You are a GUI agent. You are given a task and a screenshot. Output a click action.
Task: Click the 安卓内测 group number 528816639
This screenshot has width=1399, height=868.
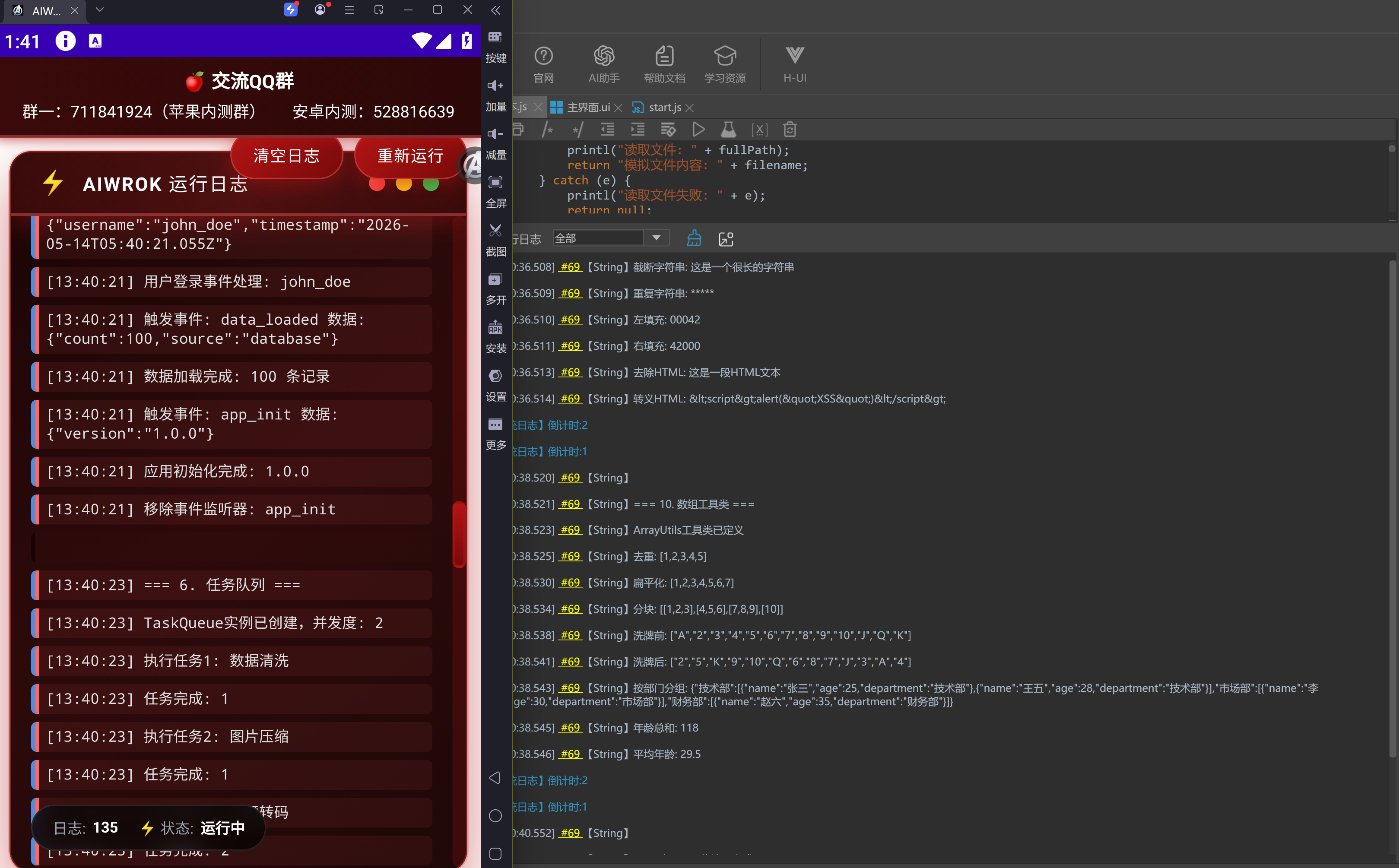[x=413, y=111]
